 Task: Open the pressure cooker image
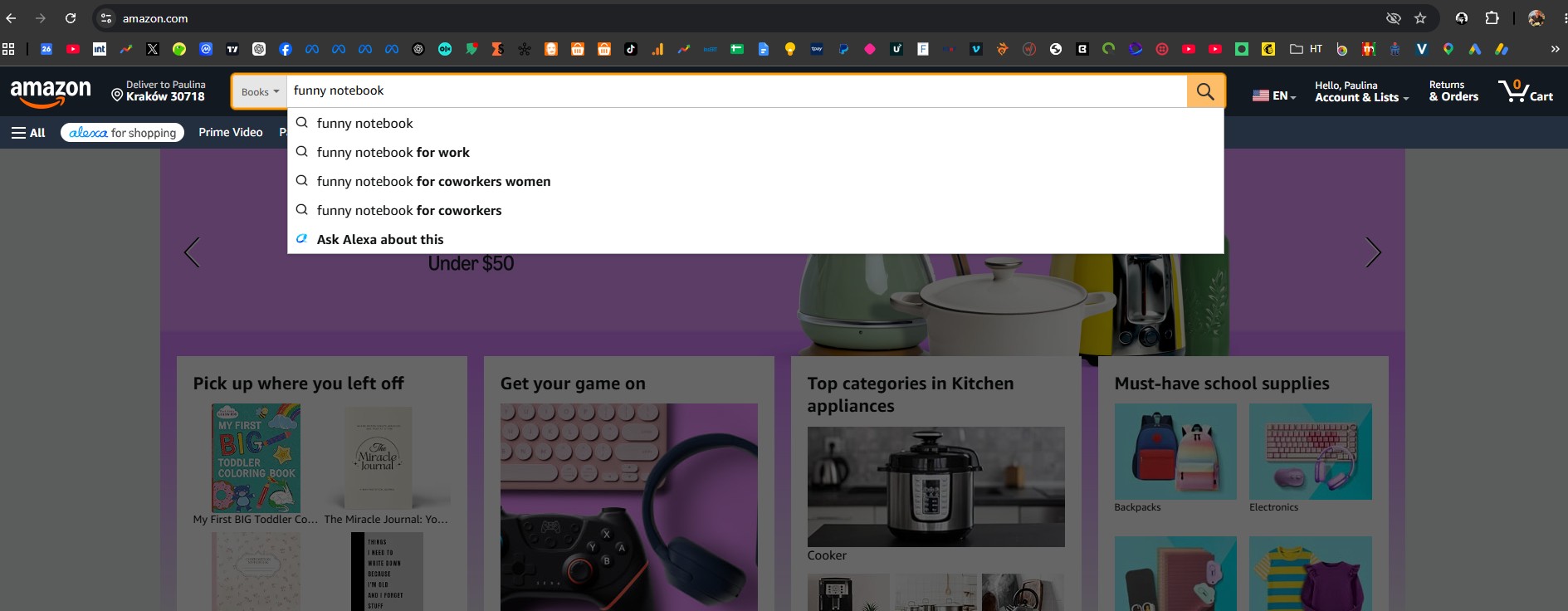[x=935, y=486]
